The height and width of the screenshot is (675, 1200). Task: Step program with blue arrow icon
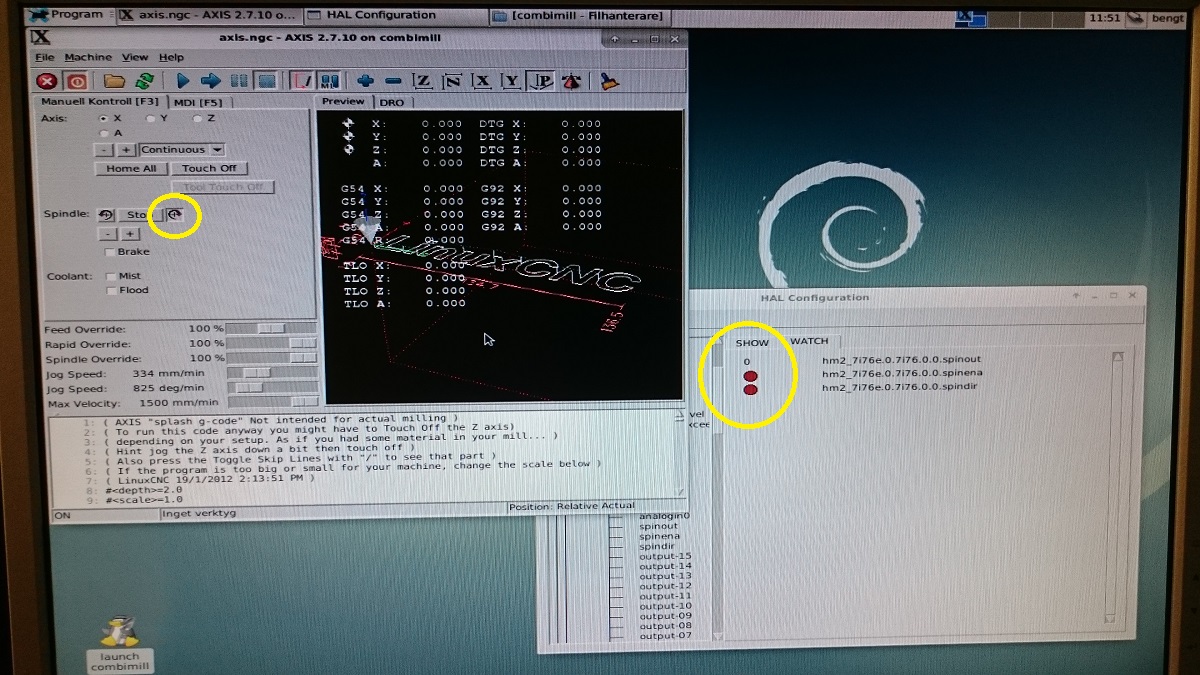pyautogui.click(x=211, y=81)
